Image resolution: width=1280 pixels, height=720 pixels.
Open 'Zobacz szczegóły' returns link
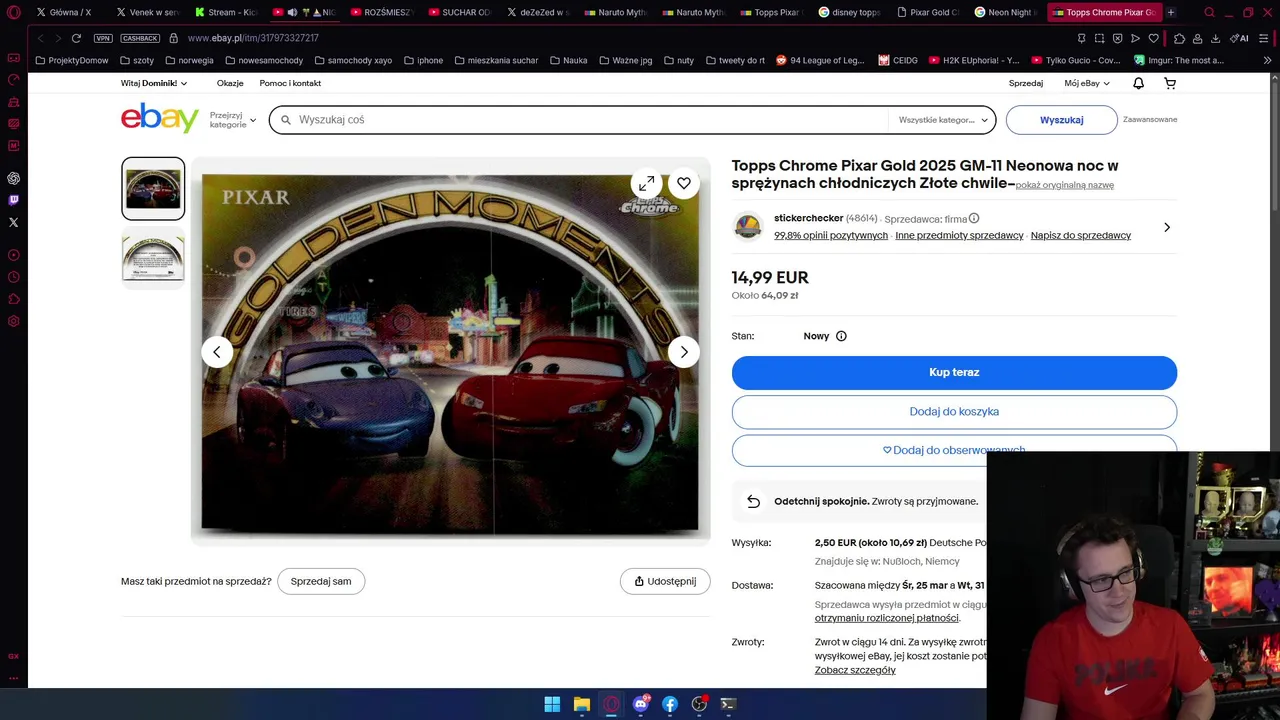[855, 670]
